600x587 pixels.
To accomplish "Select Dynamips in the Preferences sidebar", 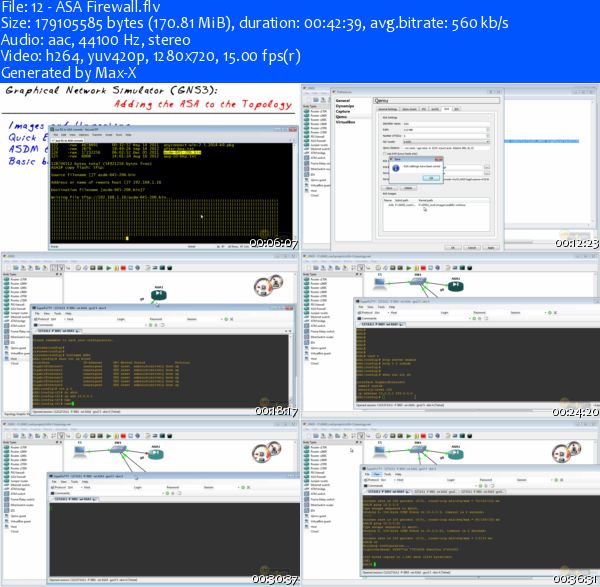I will point(345,106).
